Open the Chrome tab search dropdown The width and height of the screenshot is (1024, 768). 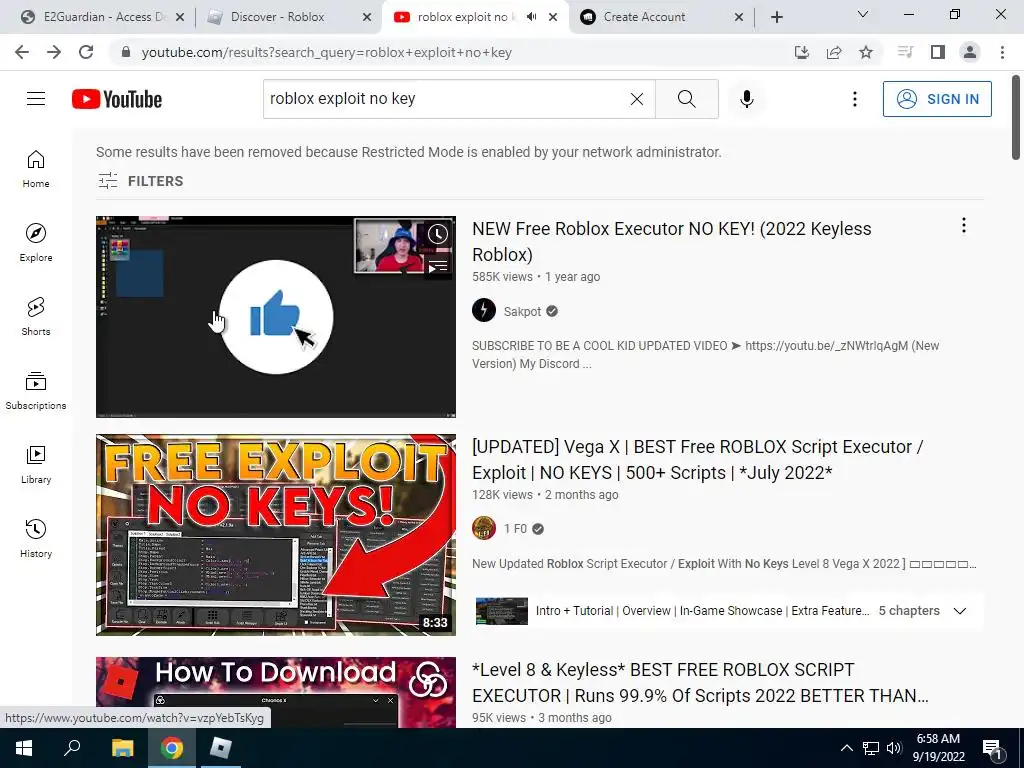tap(863, 14)
